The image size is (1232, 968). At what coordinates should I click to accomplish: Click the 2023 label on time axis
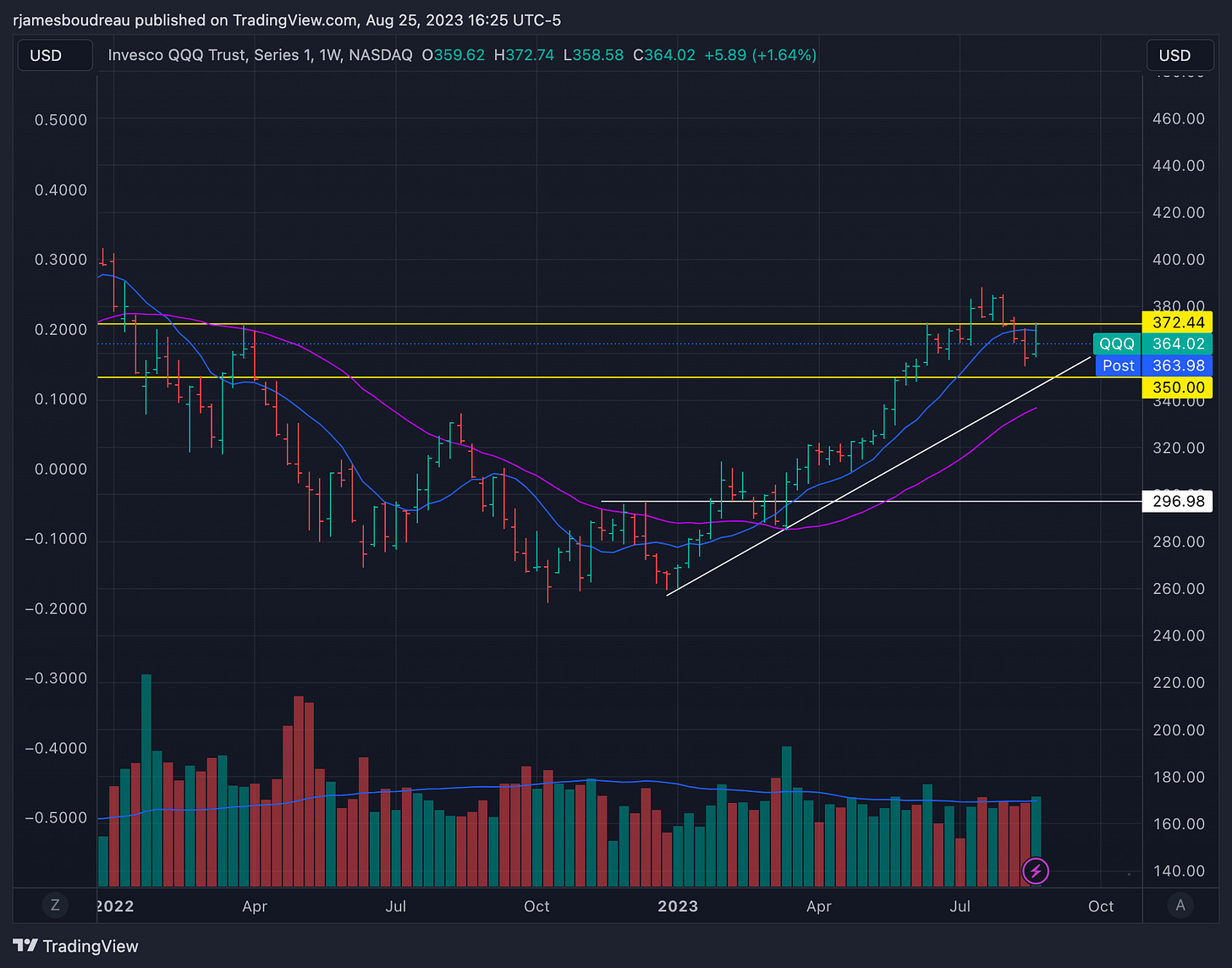point(678,906)
